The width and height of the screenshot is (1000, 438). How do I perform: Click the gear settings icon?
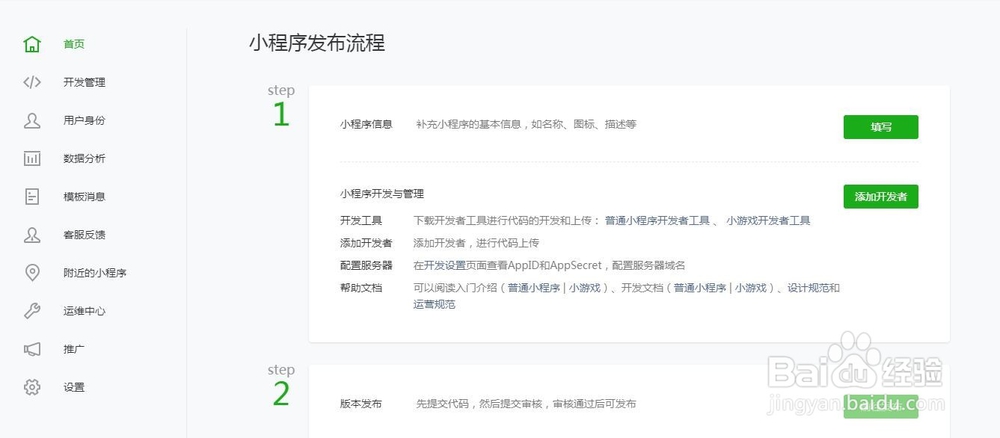pos(32,387)
